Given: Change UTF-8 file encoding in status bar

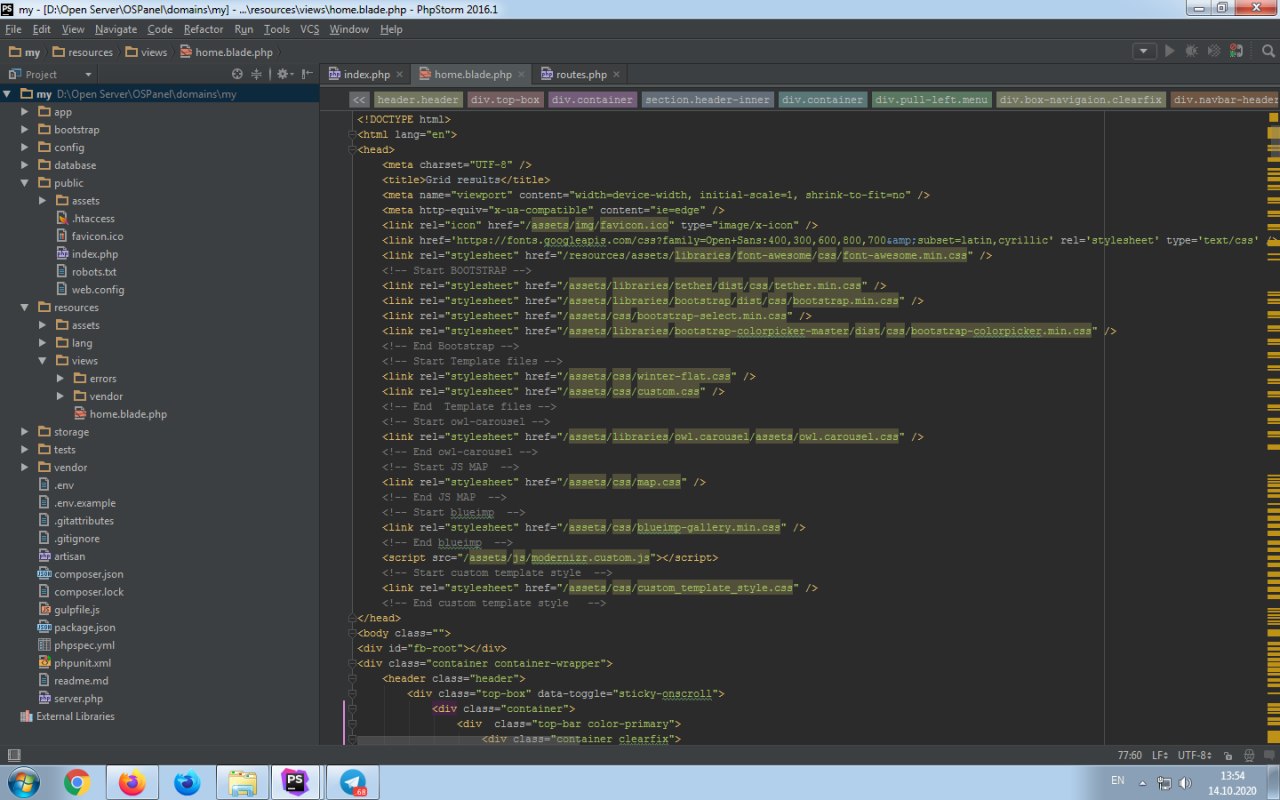Looking at the screenshot, I should click(1196, 756).
